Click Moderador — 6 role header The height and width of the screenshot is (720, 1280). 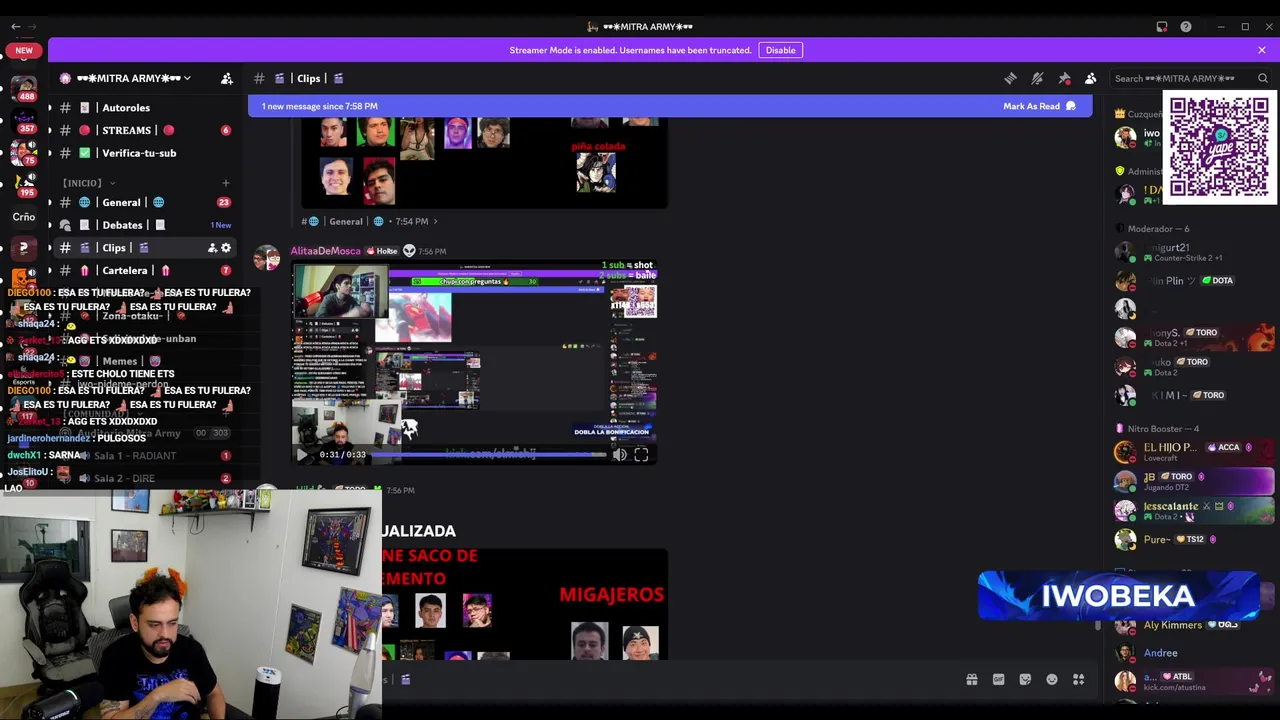1158,229
